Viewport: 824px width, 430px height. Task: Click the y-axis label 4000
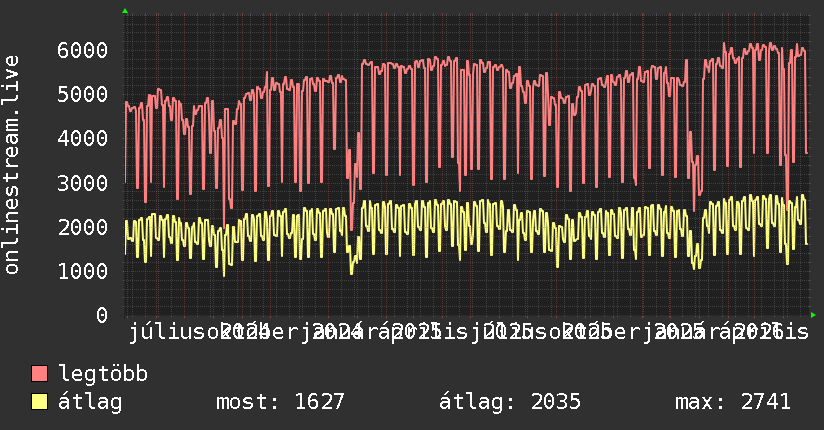83,139
